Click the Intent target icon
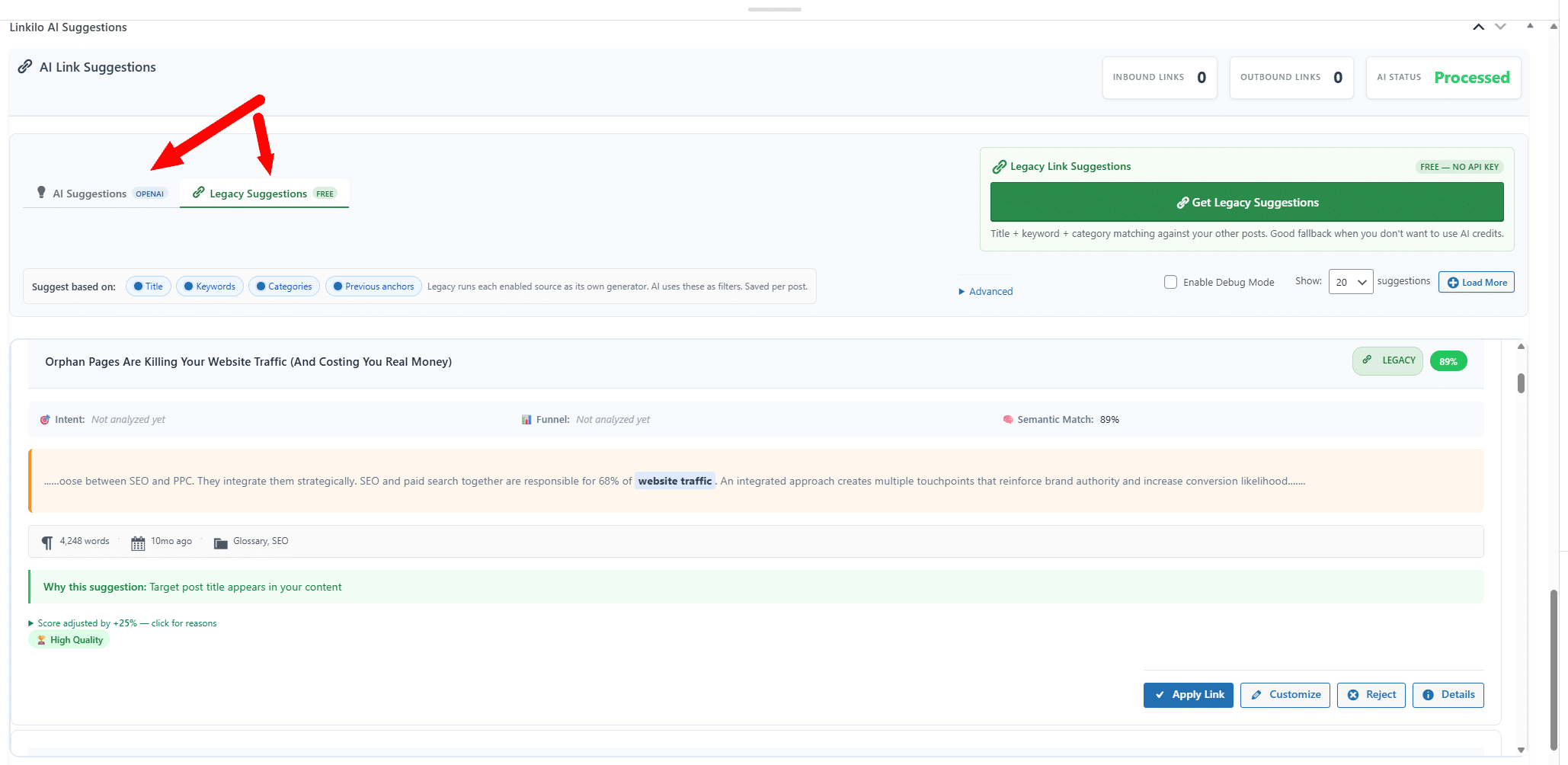Image resolution: width=1568 pixels, height=765 pixels. [x=45, y=420]
